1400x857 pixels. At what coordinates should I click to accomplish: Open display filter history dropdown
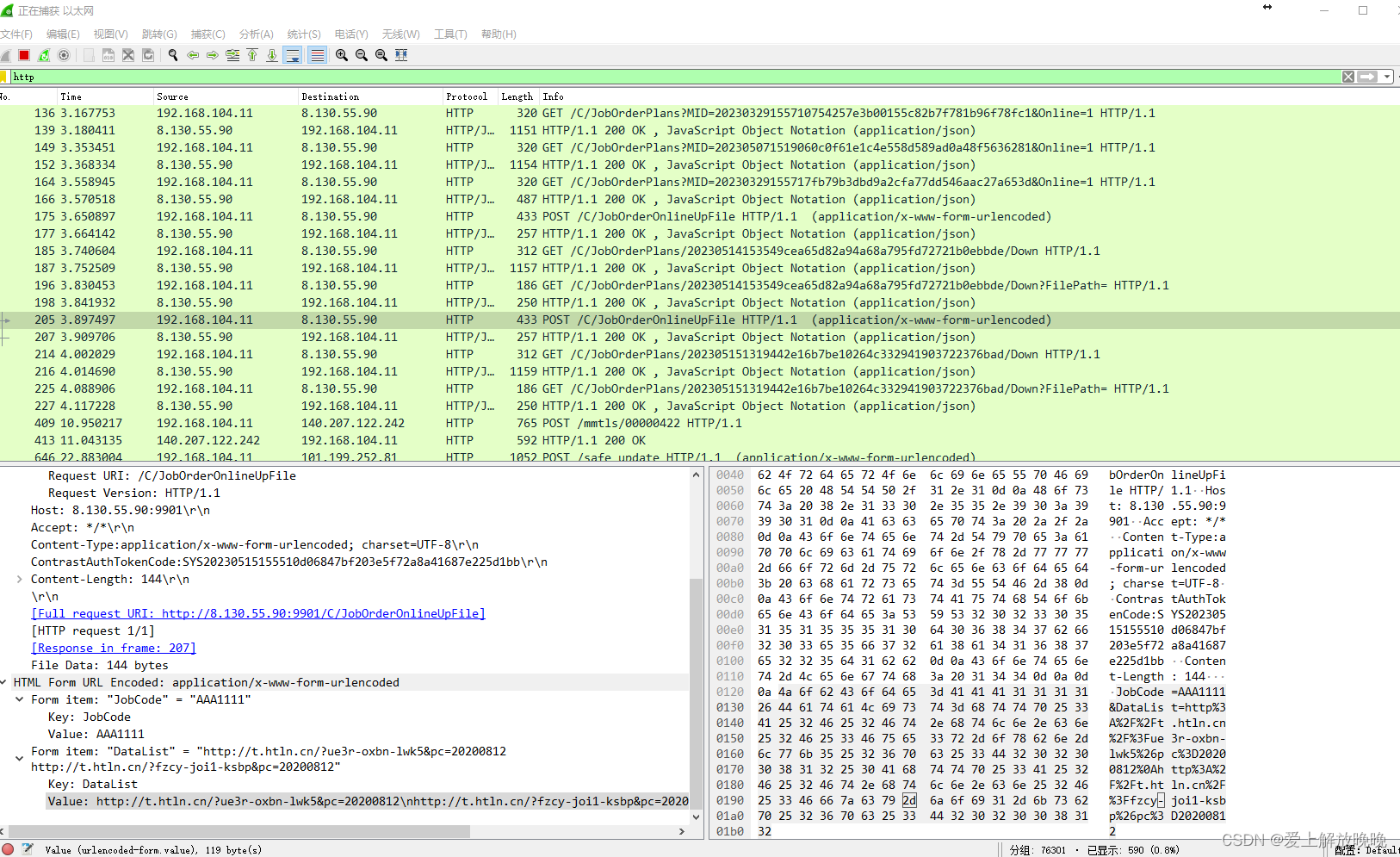1386,77
